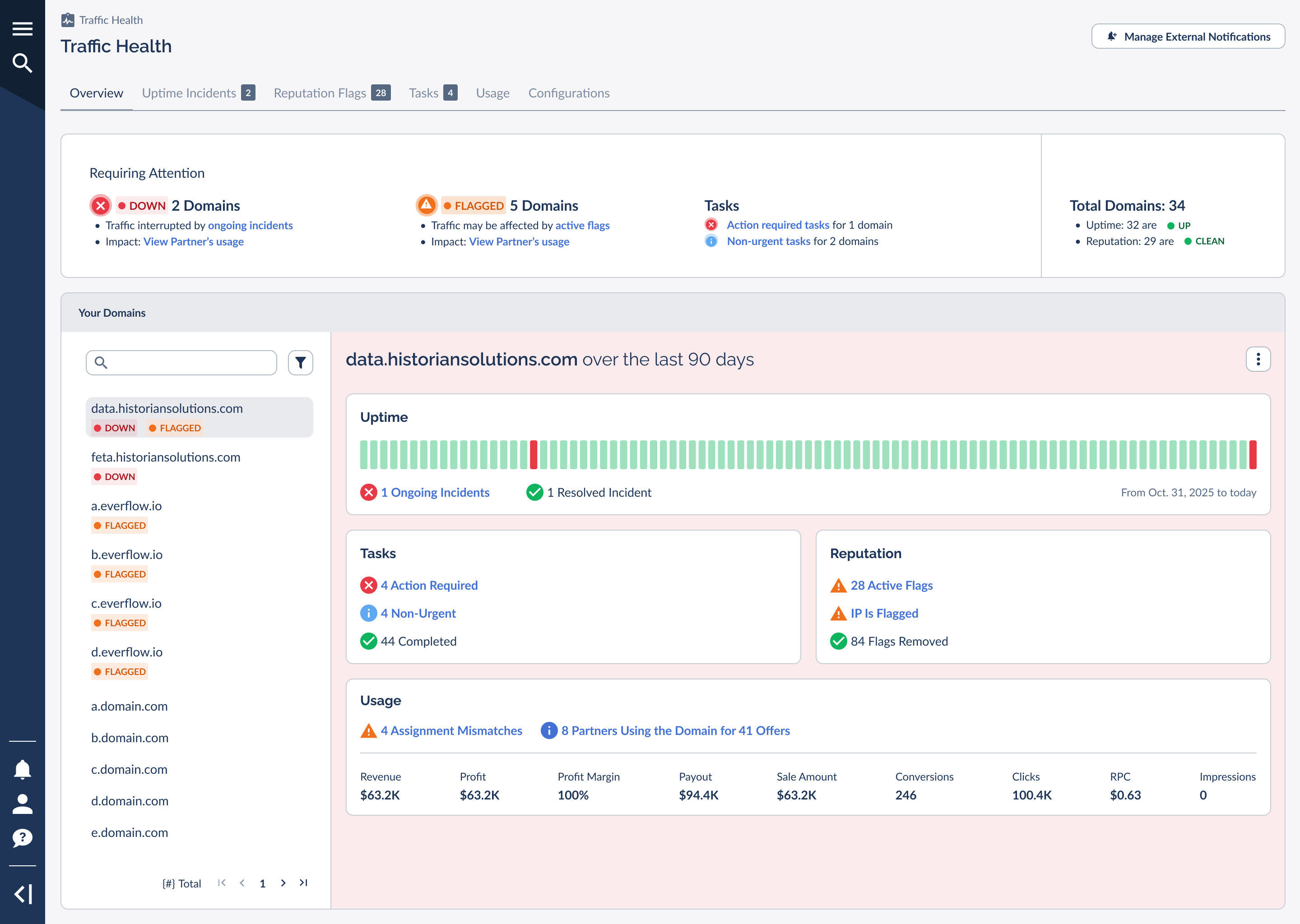Image resolution: width=1300 pixels, height=924 pixels.
Task: Select a.everflow.io in the domain list
Action: [199, 515]
